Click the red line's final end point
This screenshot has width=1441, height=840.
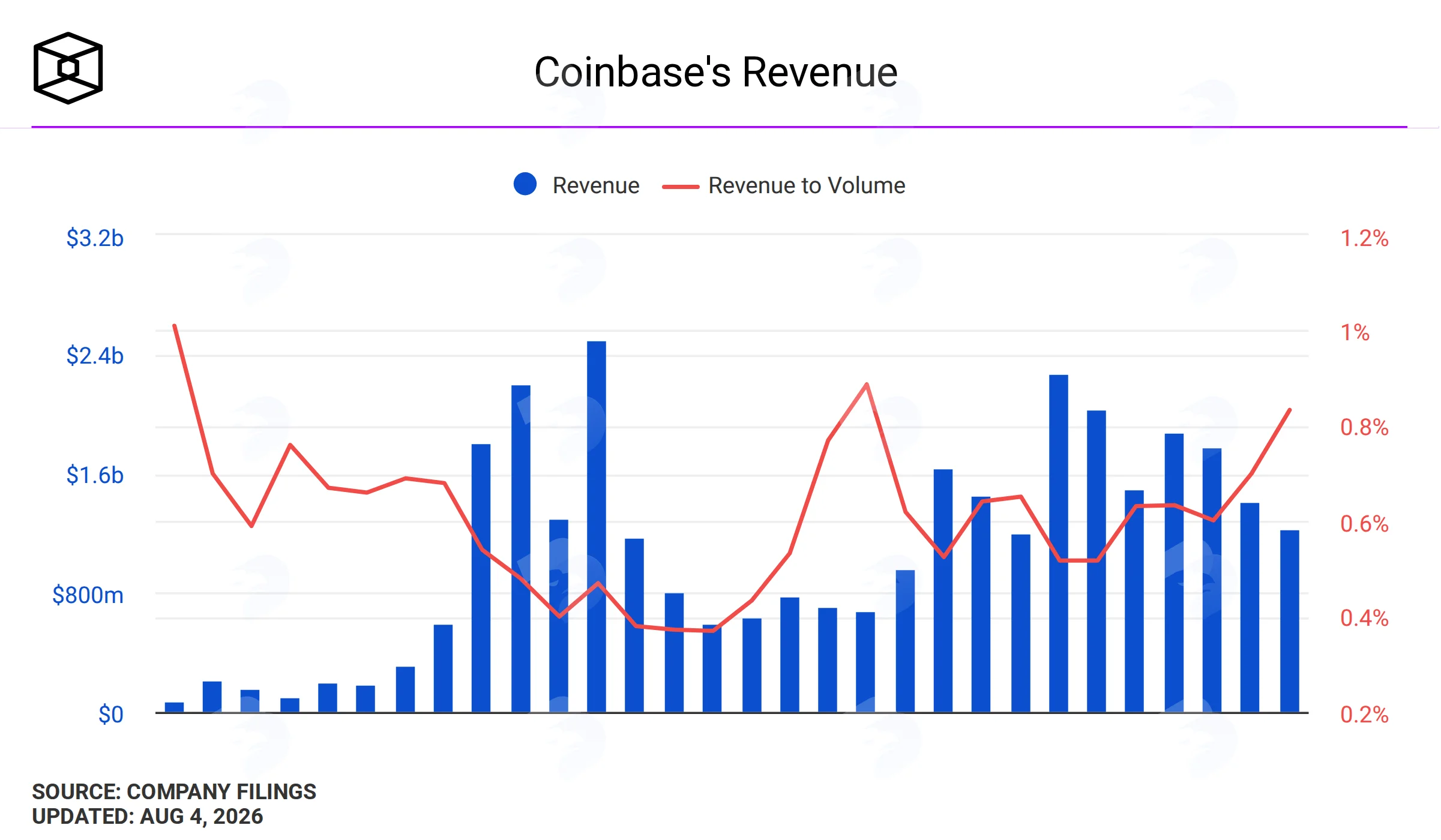(x=1290, y=410)
